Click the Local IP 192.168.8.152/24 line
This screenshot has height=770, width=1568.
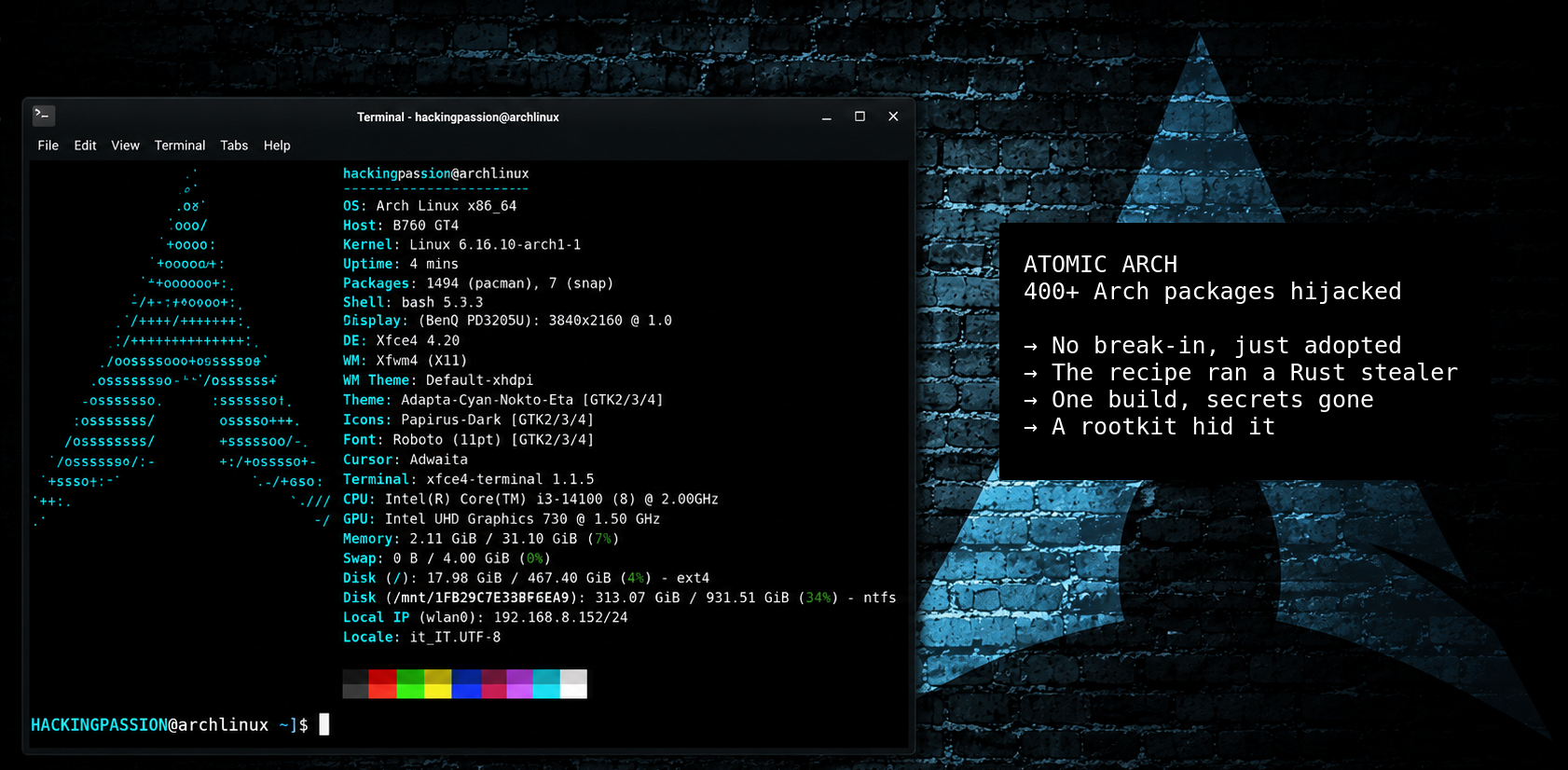(x=485, y=617)
